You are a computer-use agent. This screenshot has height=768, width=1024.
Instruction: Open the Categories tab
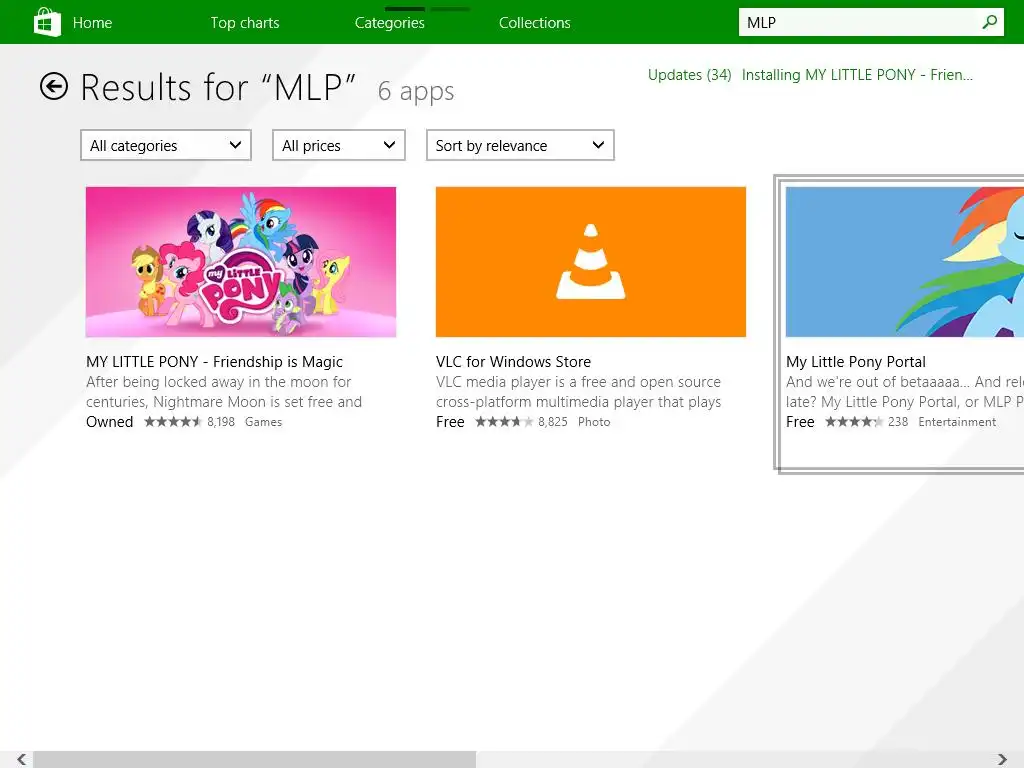(x=390, y=23)
